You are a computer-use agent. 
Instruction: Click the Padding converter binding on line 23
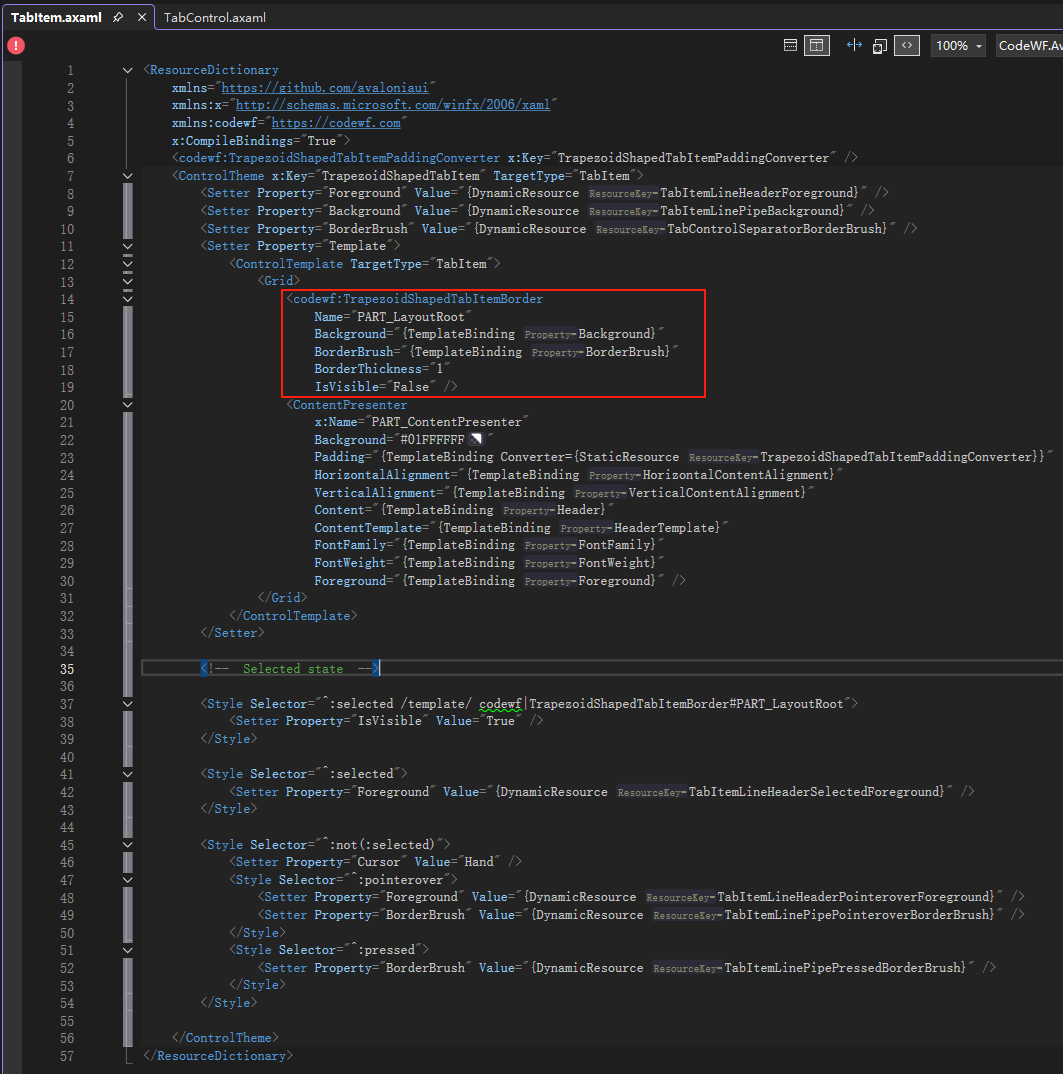(683, 457)
